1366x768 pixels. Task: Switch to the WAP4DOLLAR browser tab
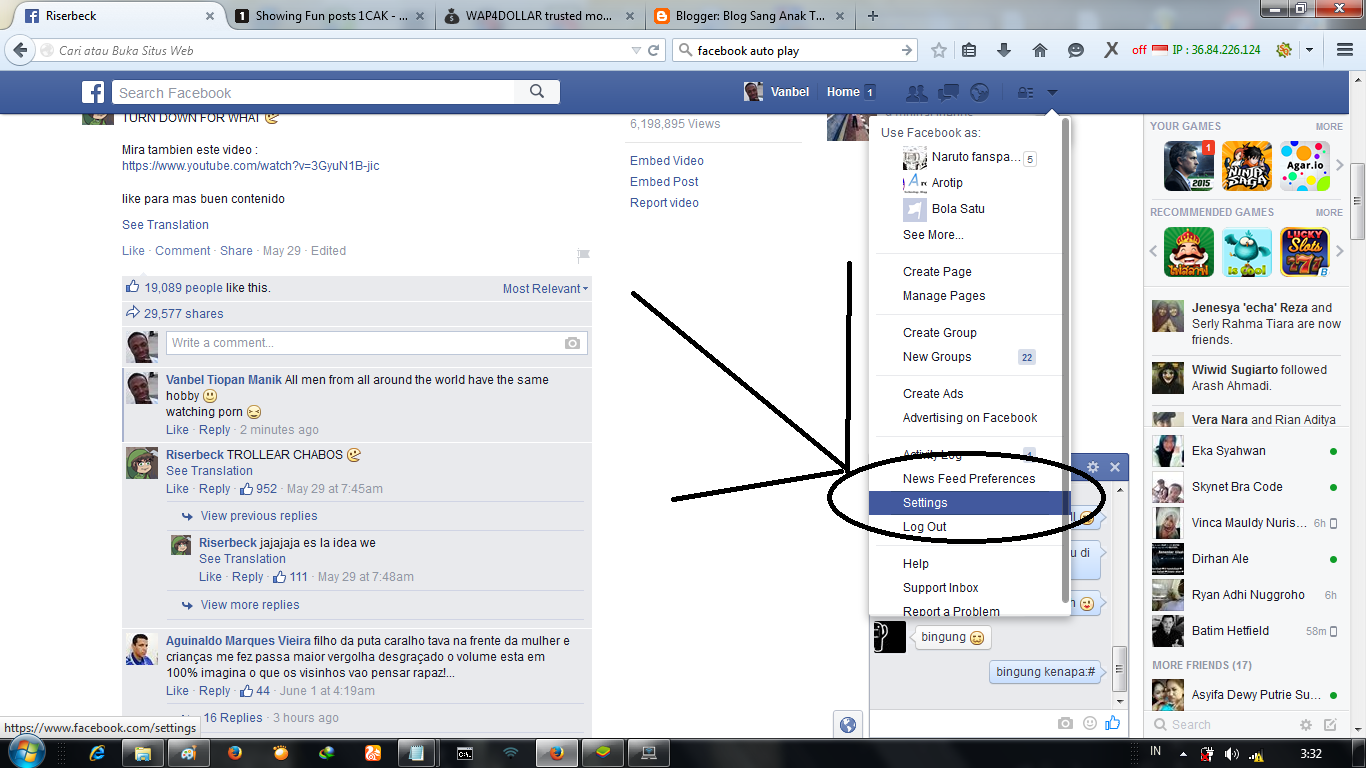click(x=538, y=16)
